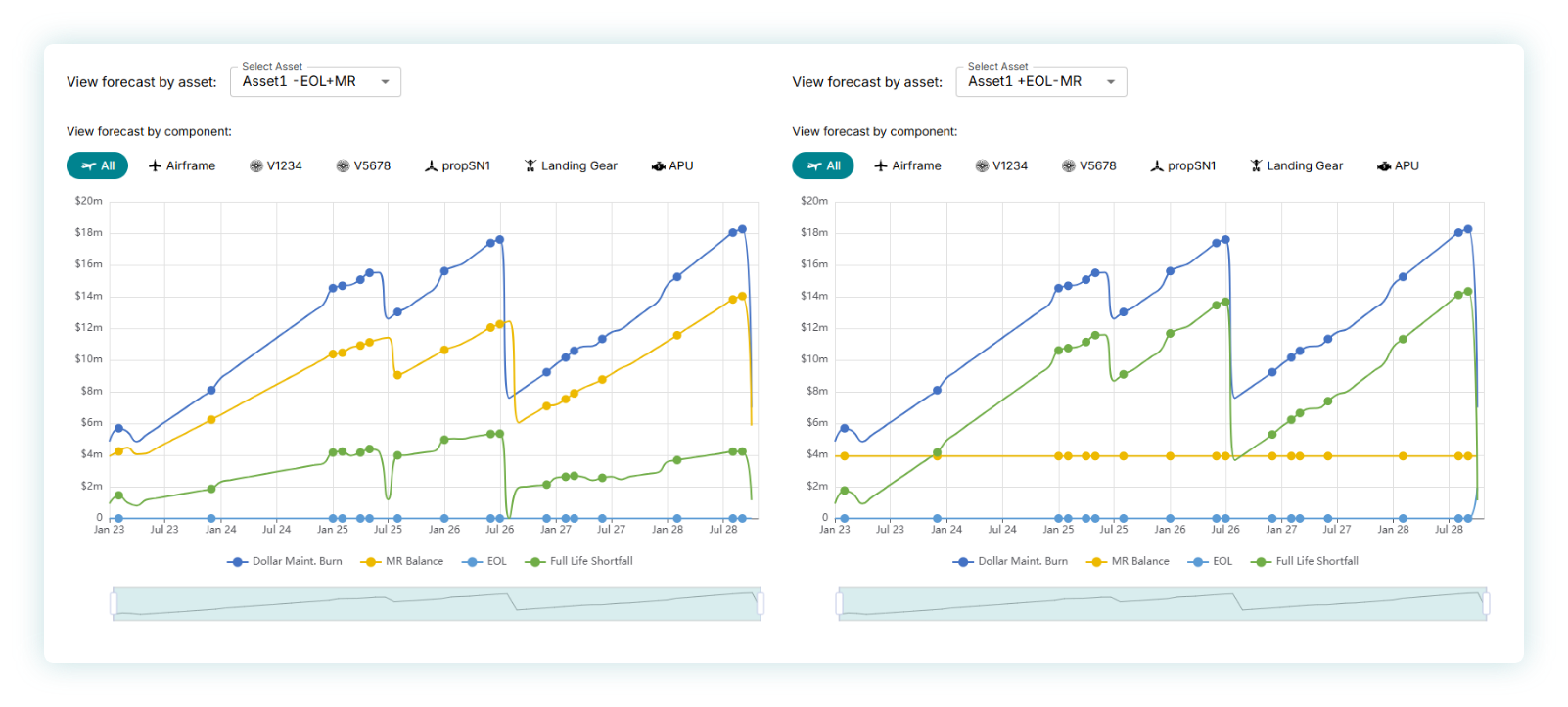1568x707 pixels.
Task: Toggle Full Life Shortfall series in +EOL-MR chart legend
Action: [1305, 561]
